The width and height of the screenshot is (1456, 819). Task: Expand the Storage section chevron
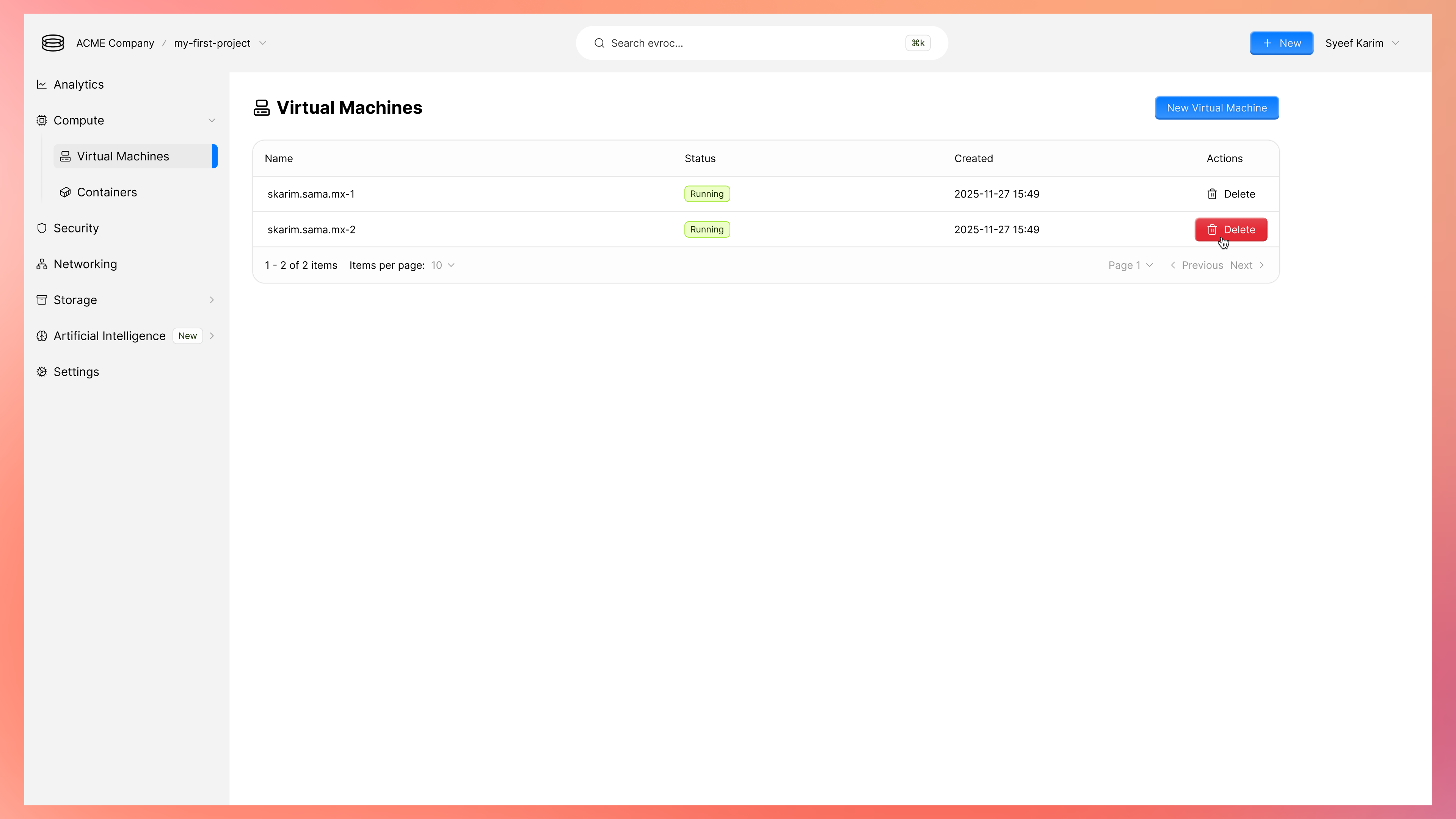coord(212,300)
